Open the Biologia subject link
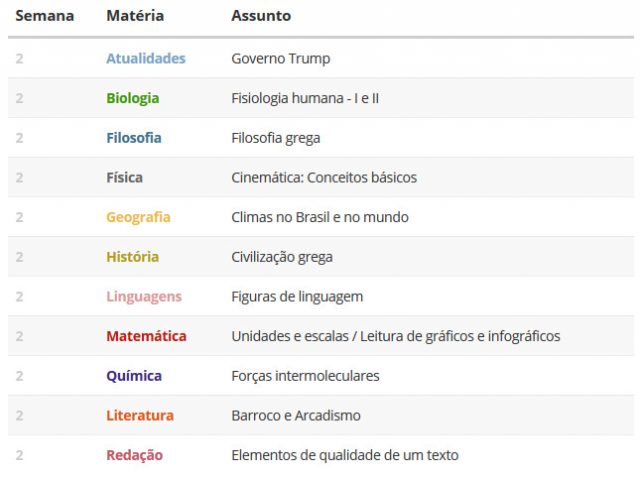This screenshot has width=640, height=477. coord(133,98)
